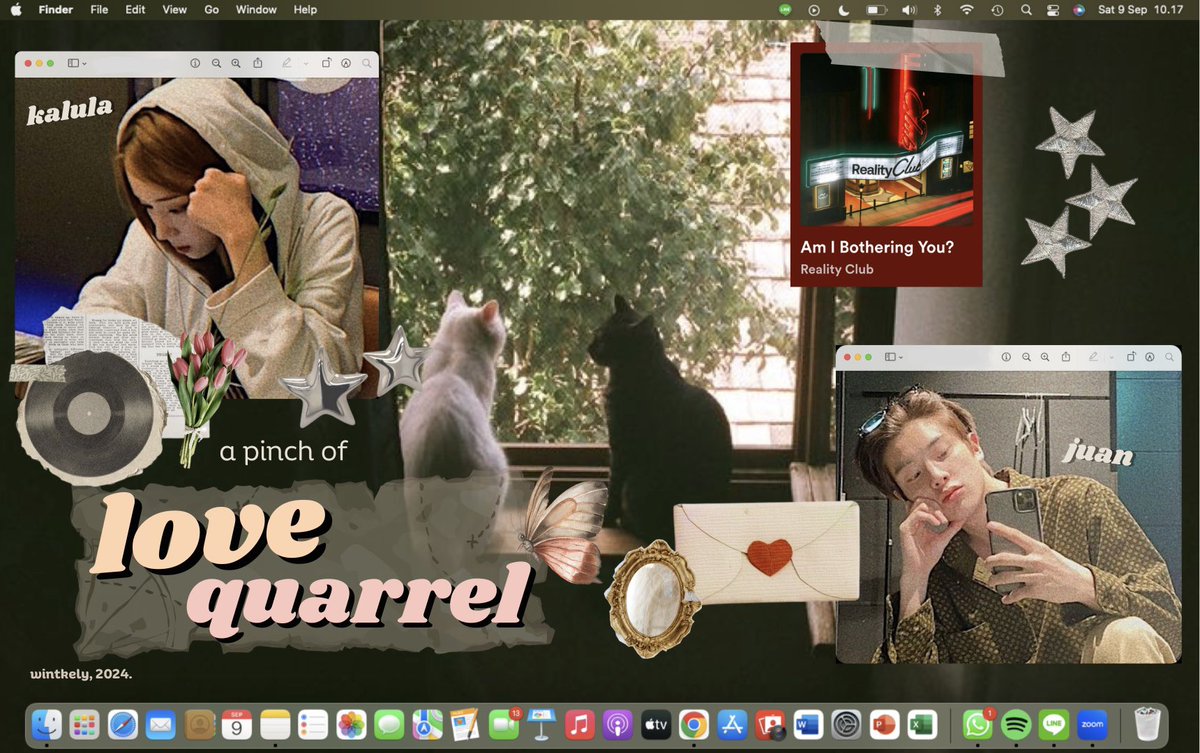Image resolution: width=1200 pixels, height=753 pixels.
Task: Click the highlight button in juan window toolbar
Action: pos(1150,357)
